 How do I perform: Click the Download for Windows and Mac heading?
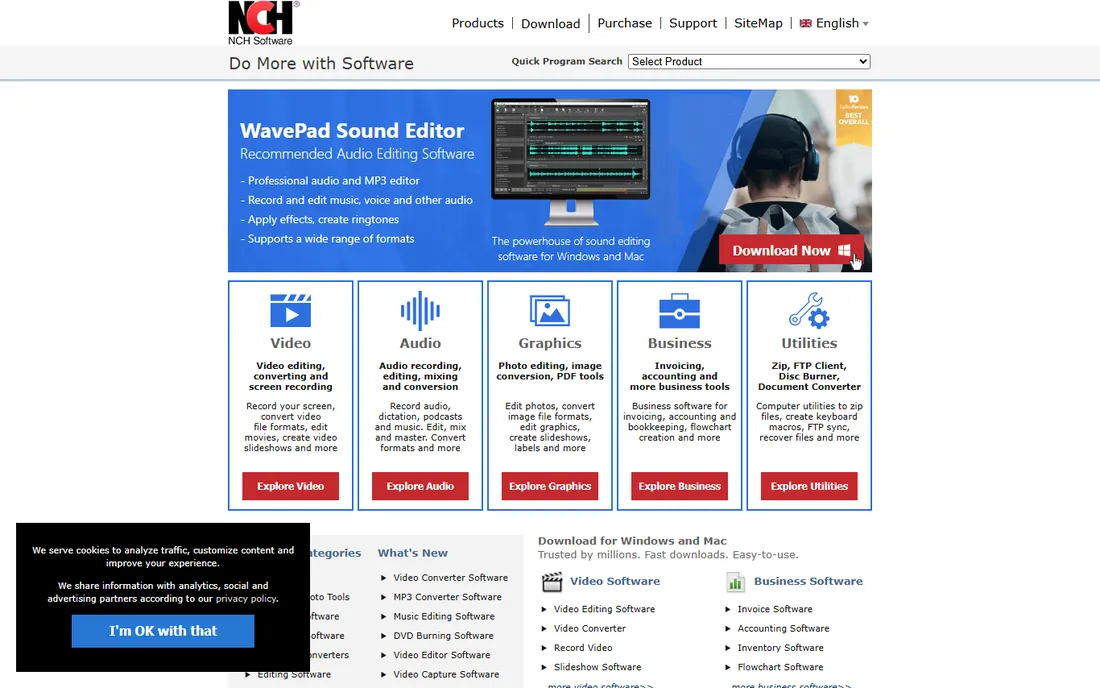pos(632,541)
